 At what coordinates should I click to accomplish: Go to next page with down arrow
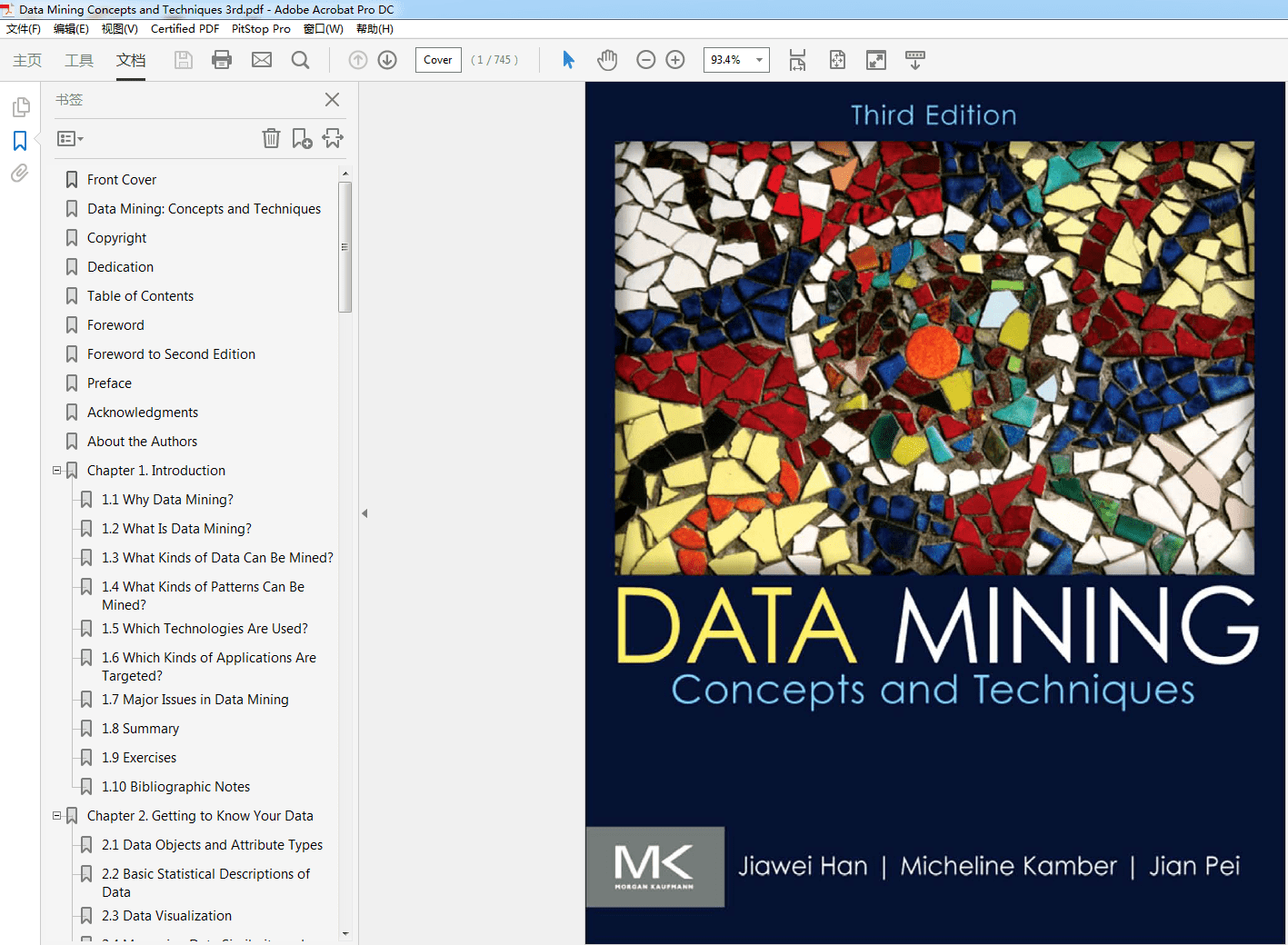(386, 60)
